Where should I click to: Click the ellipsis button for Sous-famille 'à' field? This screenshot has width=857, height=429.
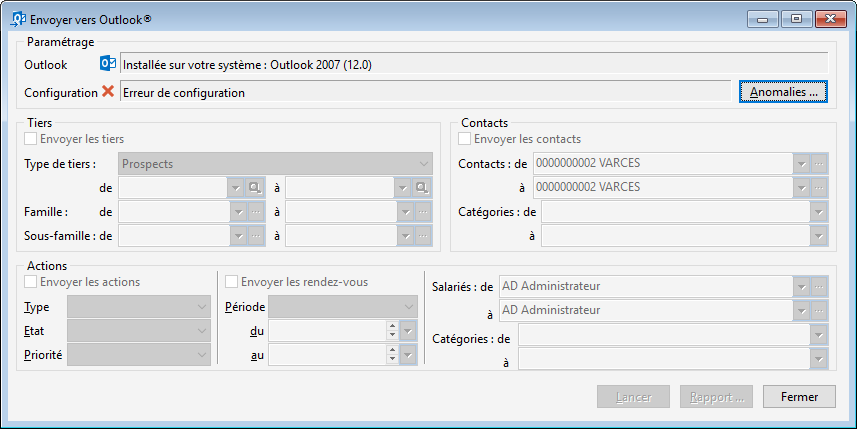[x=423, y=236]
